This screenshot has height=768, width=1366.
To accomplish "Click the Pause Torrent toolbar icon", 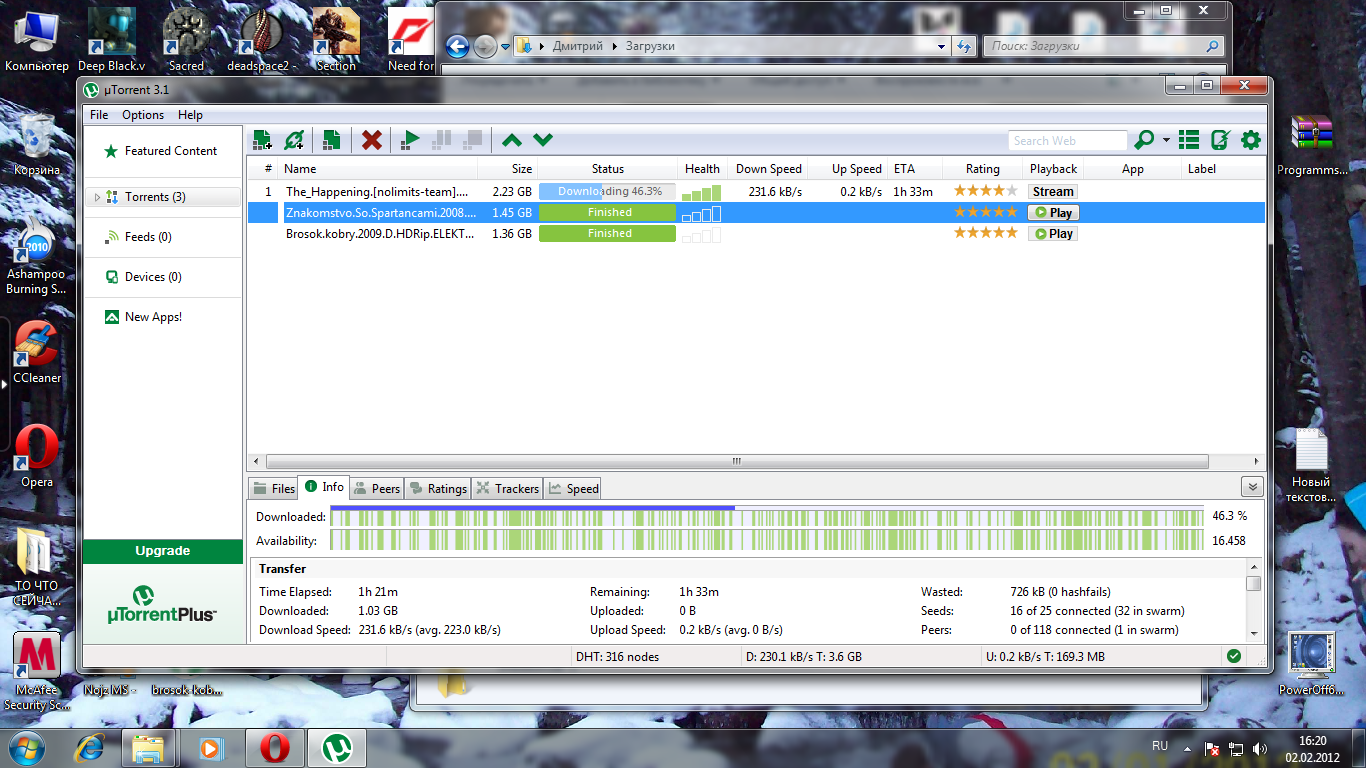I will click(441, 140).
